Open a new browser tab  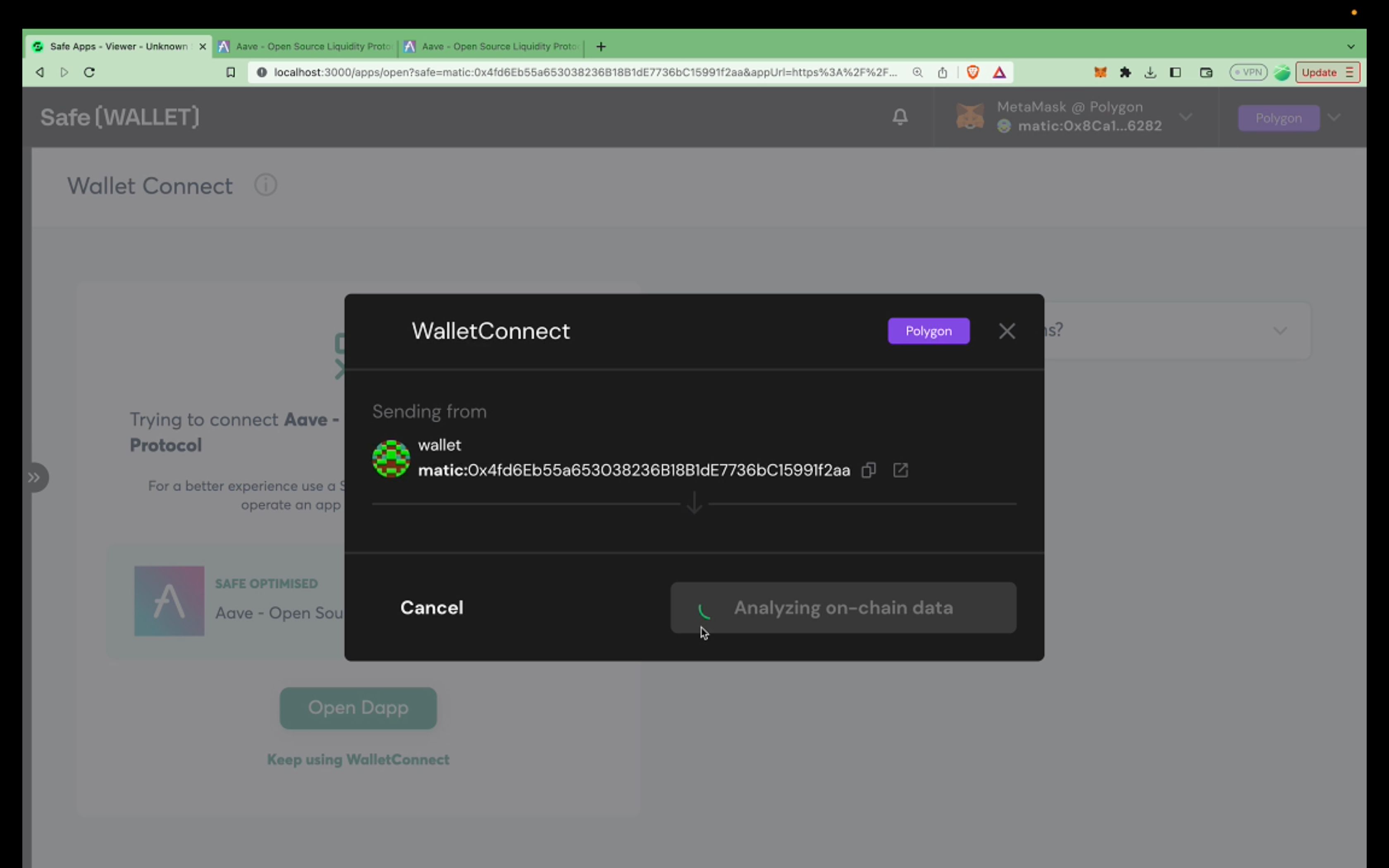click(601, 46)
